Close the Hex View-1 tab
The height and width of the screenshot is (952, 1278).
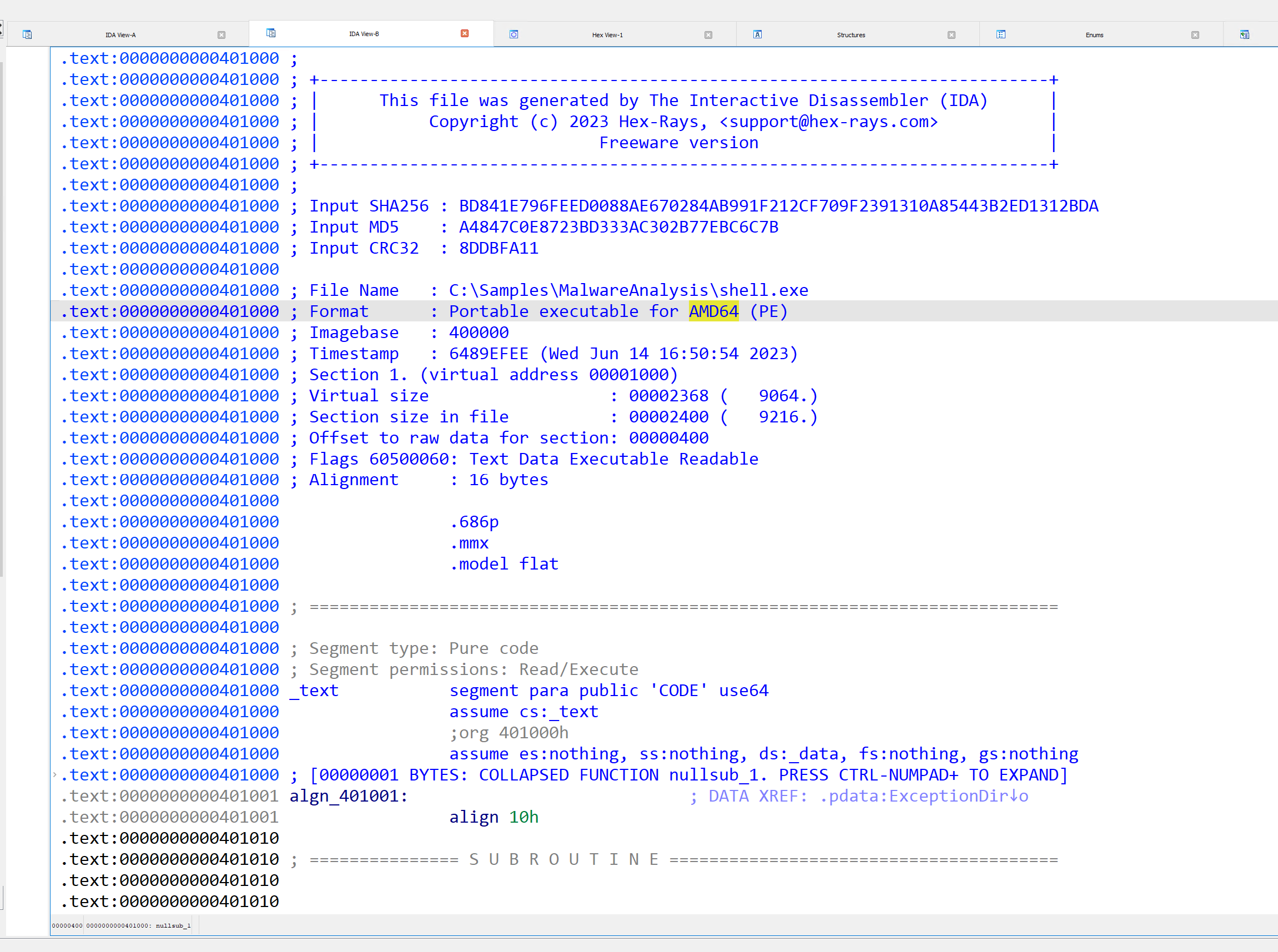point(708,35)
